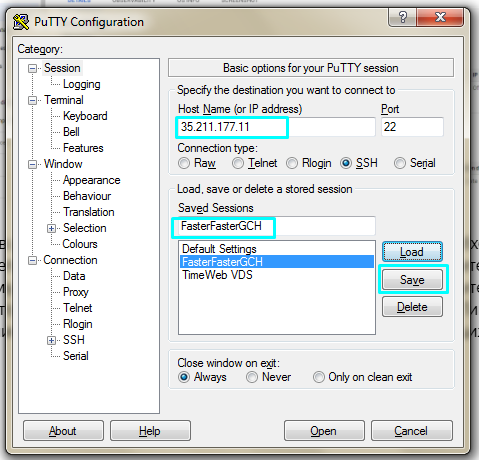
Task: Click the Help button at bottom
Action: (150, 431)
